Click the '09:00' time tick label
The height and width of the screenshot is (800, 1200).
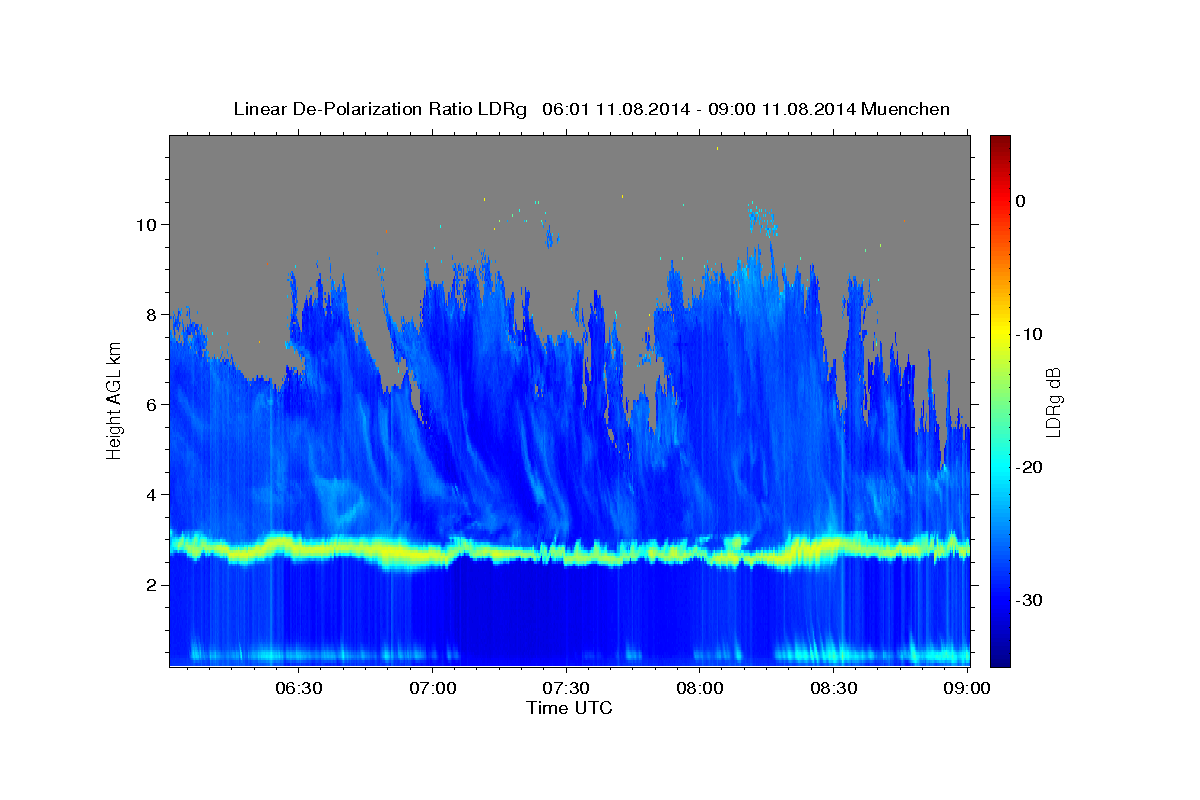click(x=965, y=688)
